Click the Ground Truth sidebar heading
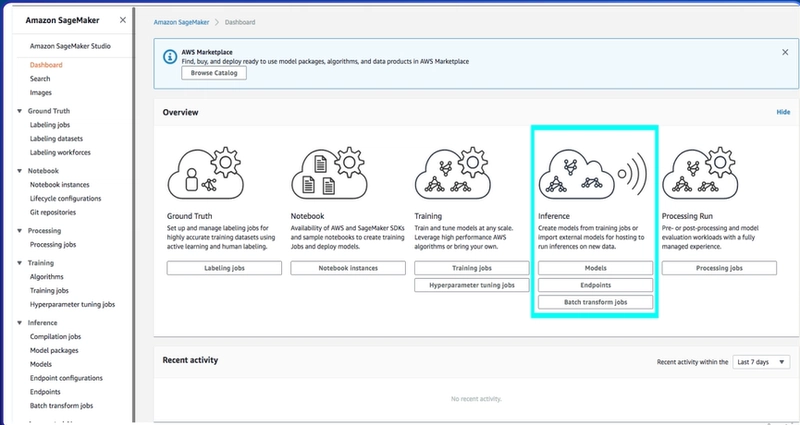 tap(48, 111)
